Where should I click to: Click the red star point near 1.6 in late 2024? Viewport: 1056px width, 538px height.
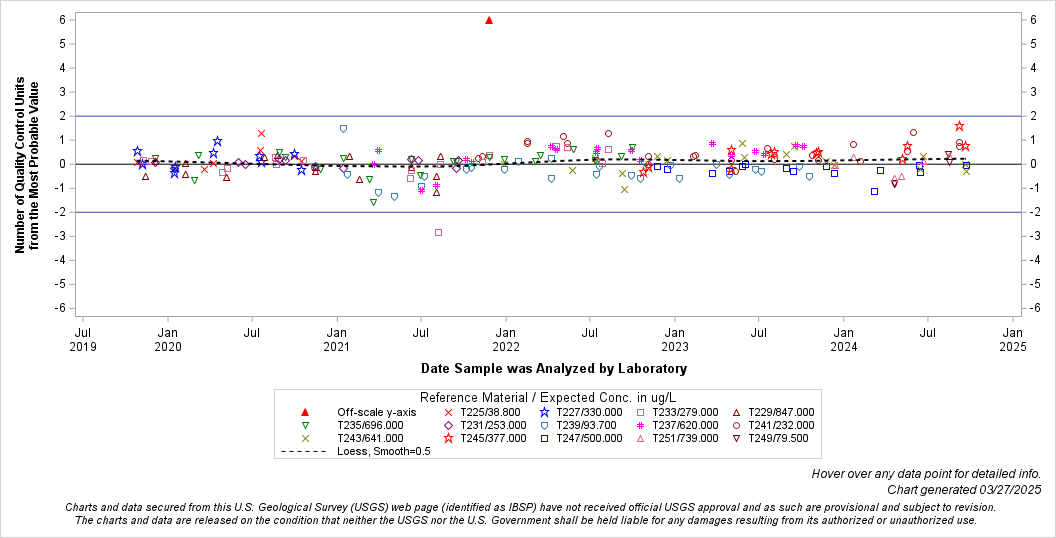click(x=960, y=126)
